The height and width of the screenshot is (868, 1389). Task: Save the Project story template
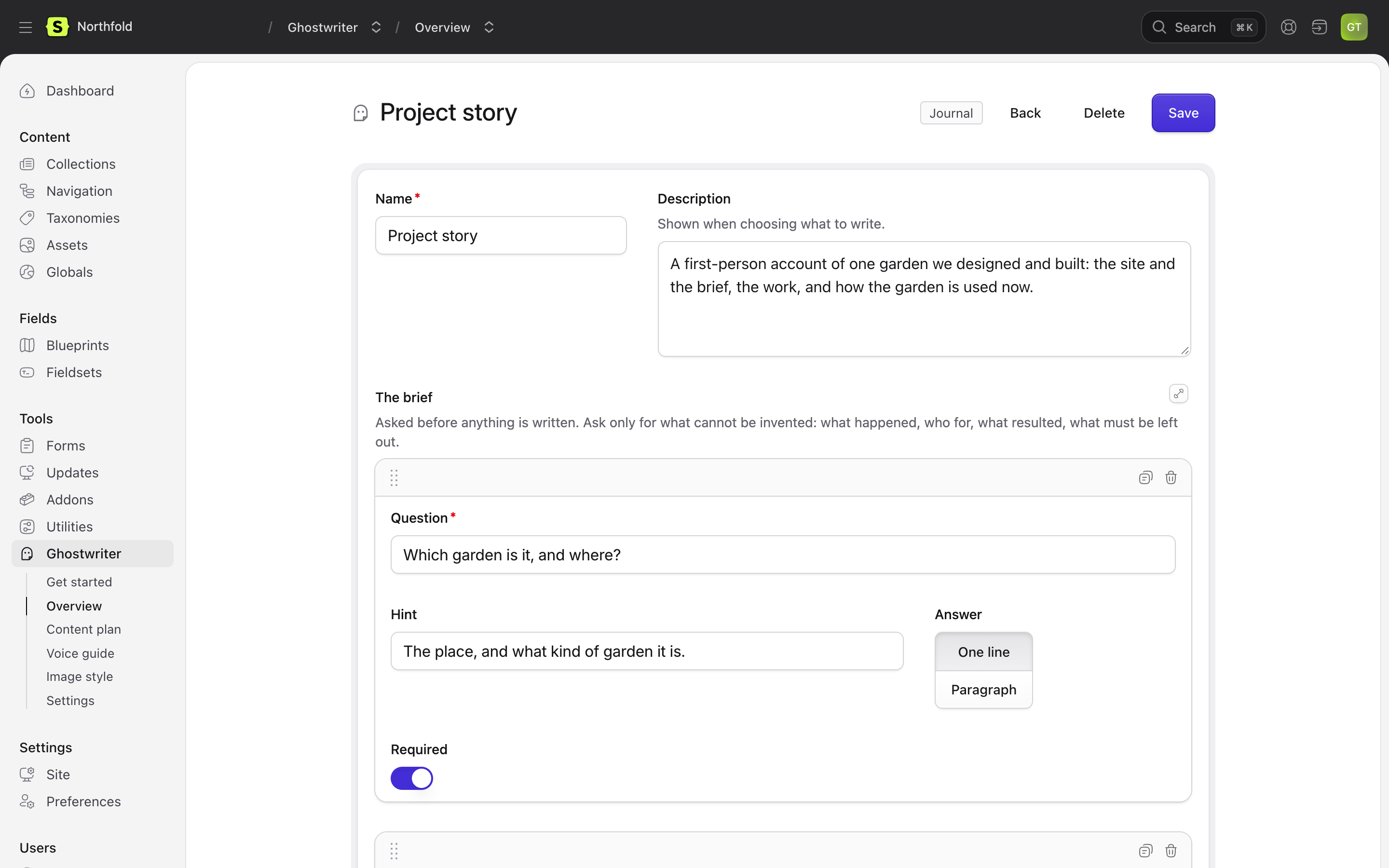(x=1183, y=113)
